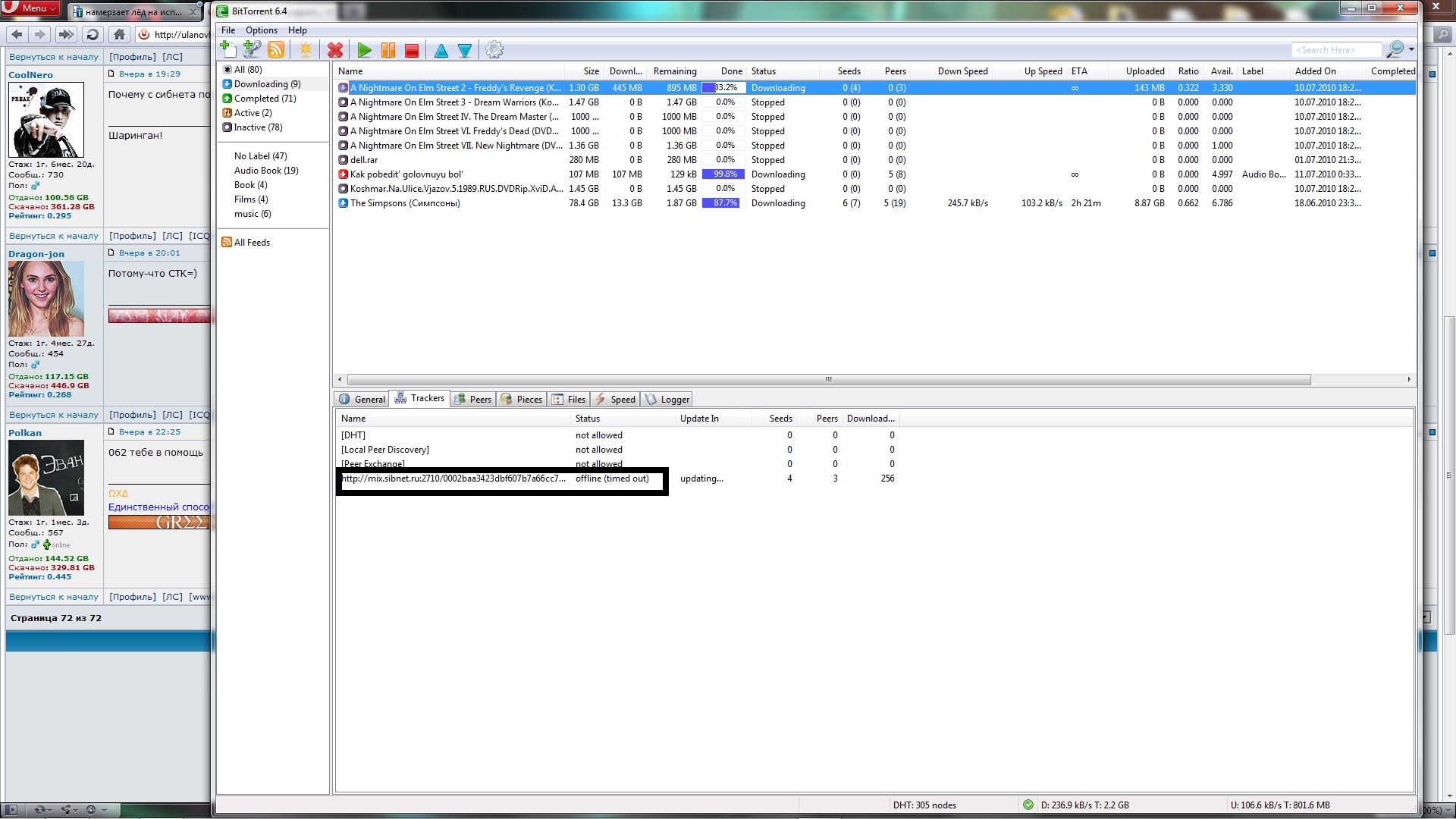Click Add Torrent from URL icon
This screenshot has height=819, width=1456.
[252, 50]
